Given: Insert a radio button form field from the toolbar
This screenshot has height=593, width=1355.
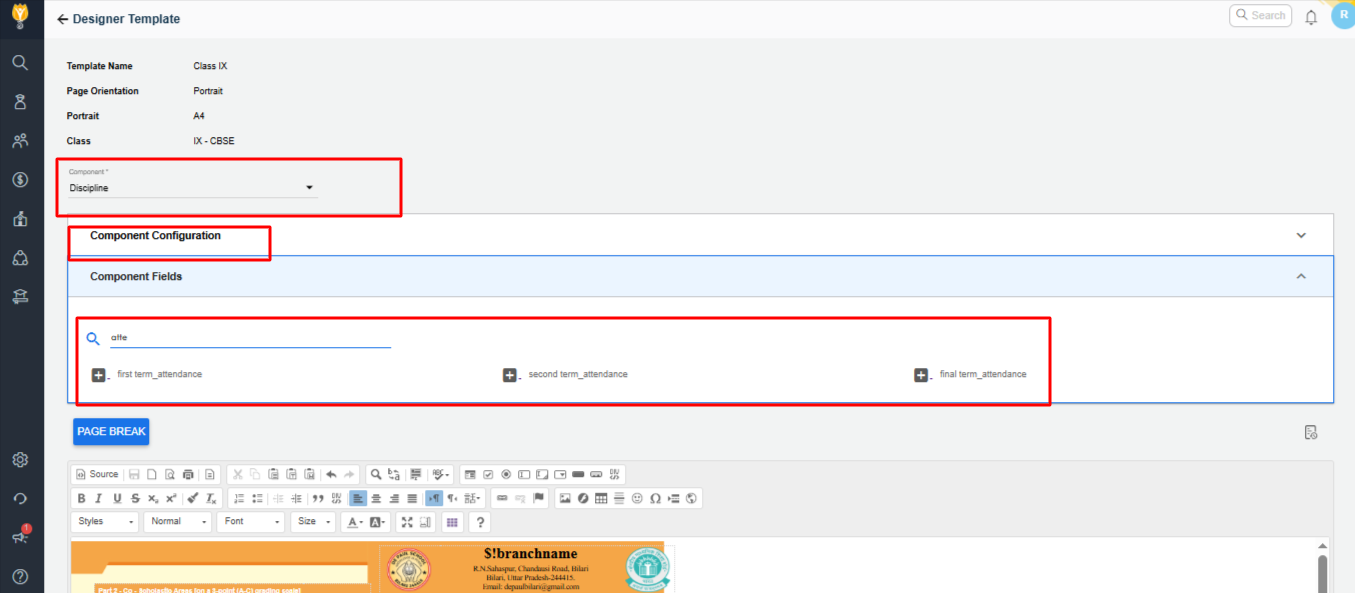Looking at the screenshot, I should pyautogui.click(x=506, y=475).
